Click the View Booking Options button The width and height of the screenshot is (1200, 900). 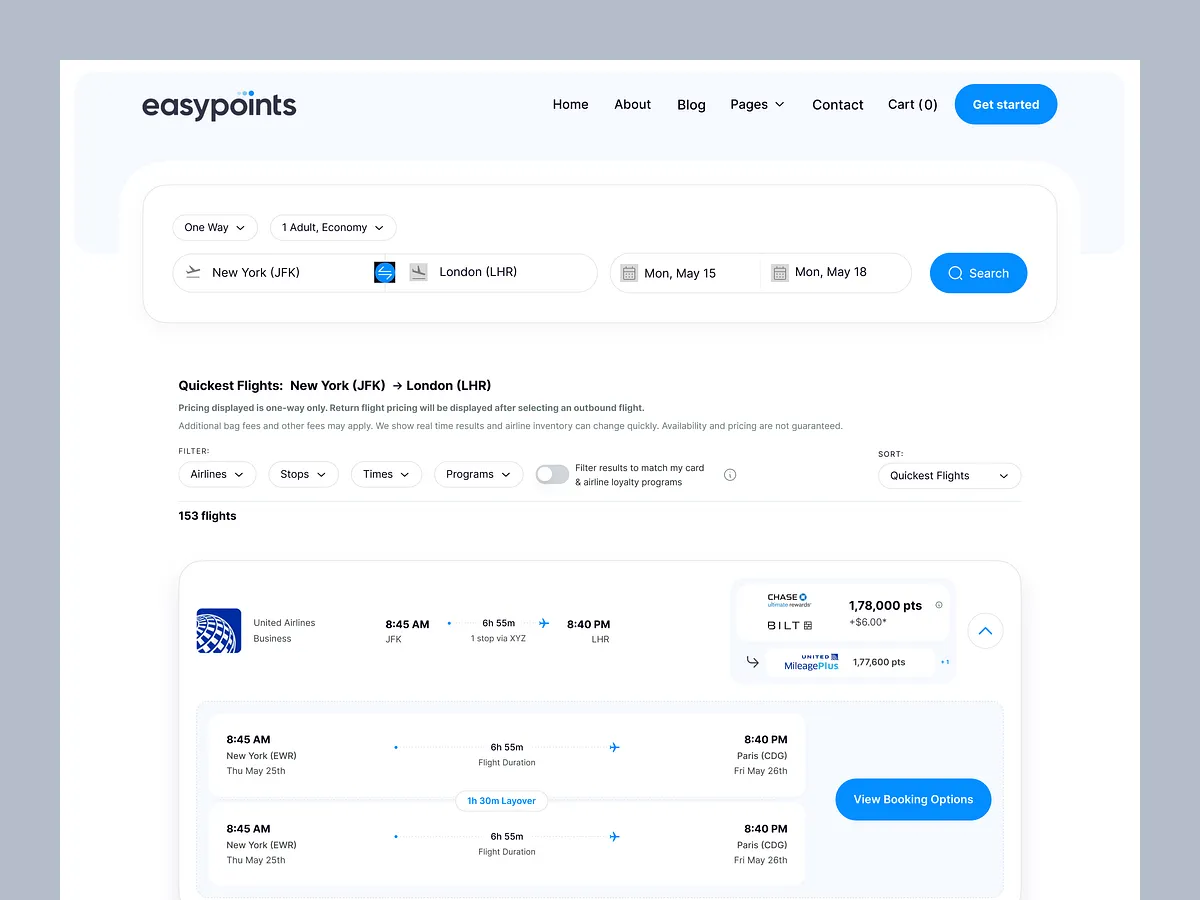click(x=913, y=799)
